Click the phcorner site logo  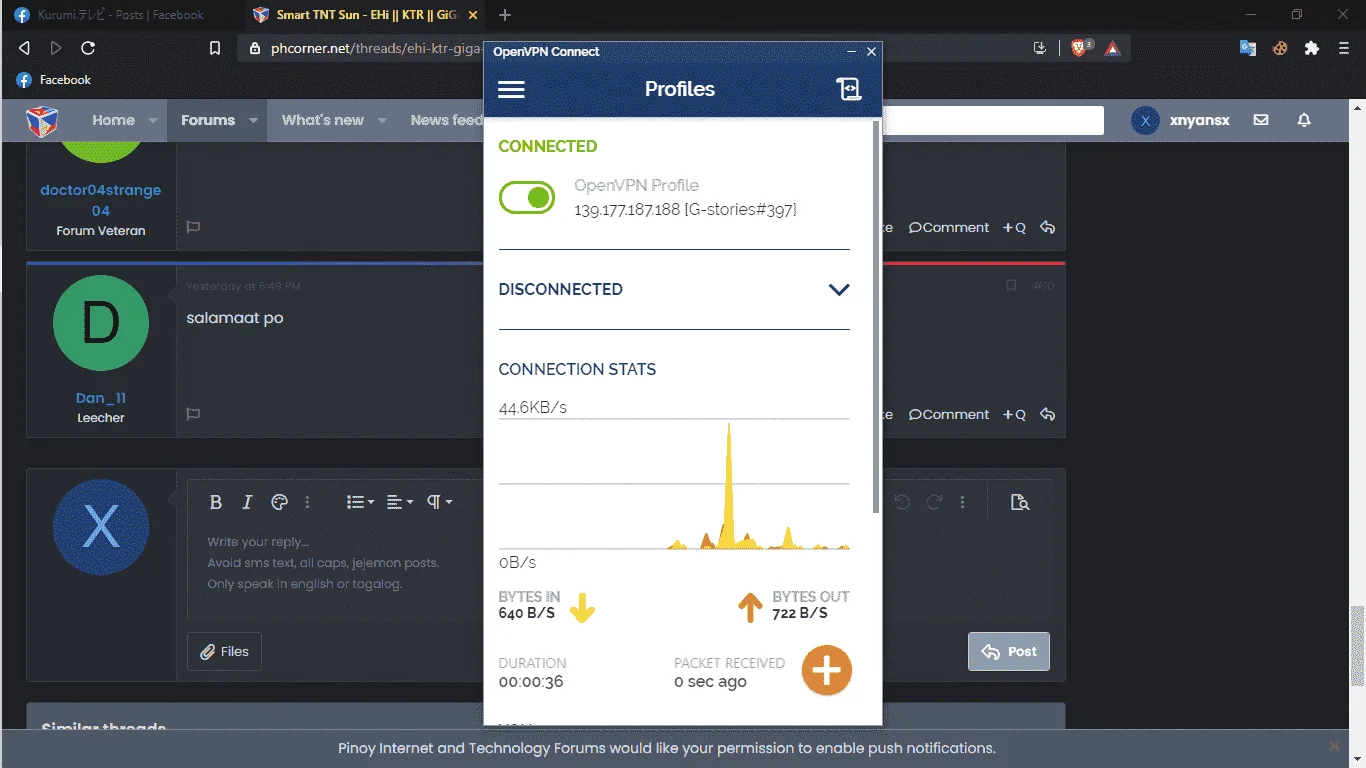coord(42,120)
